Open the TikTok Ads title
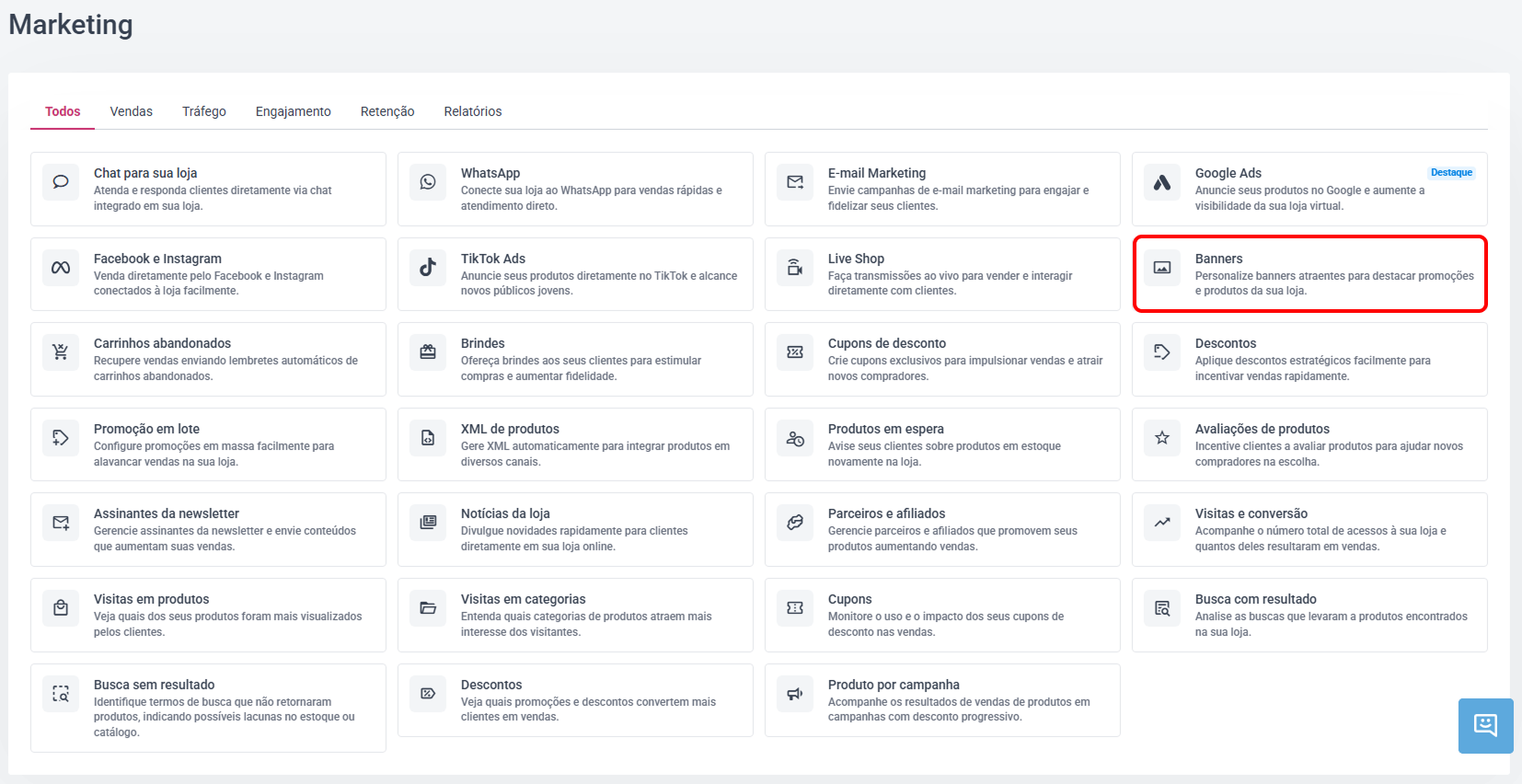The image size is (1522, 784). 493,259
